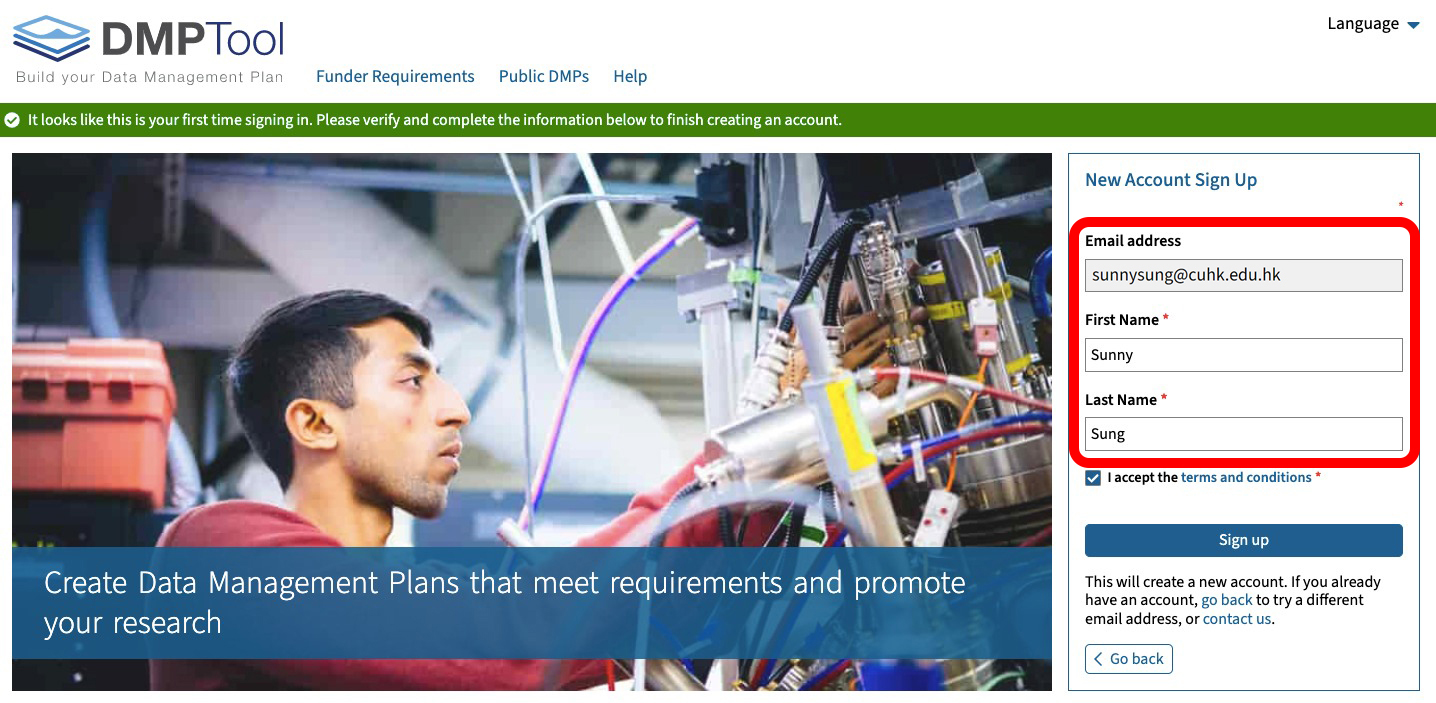Open Funder Requirements page
This screenshot has width=1436, height=703.
point(395,76)
